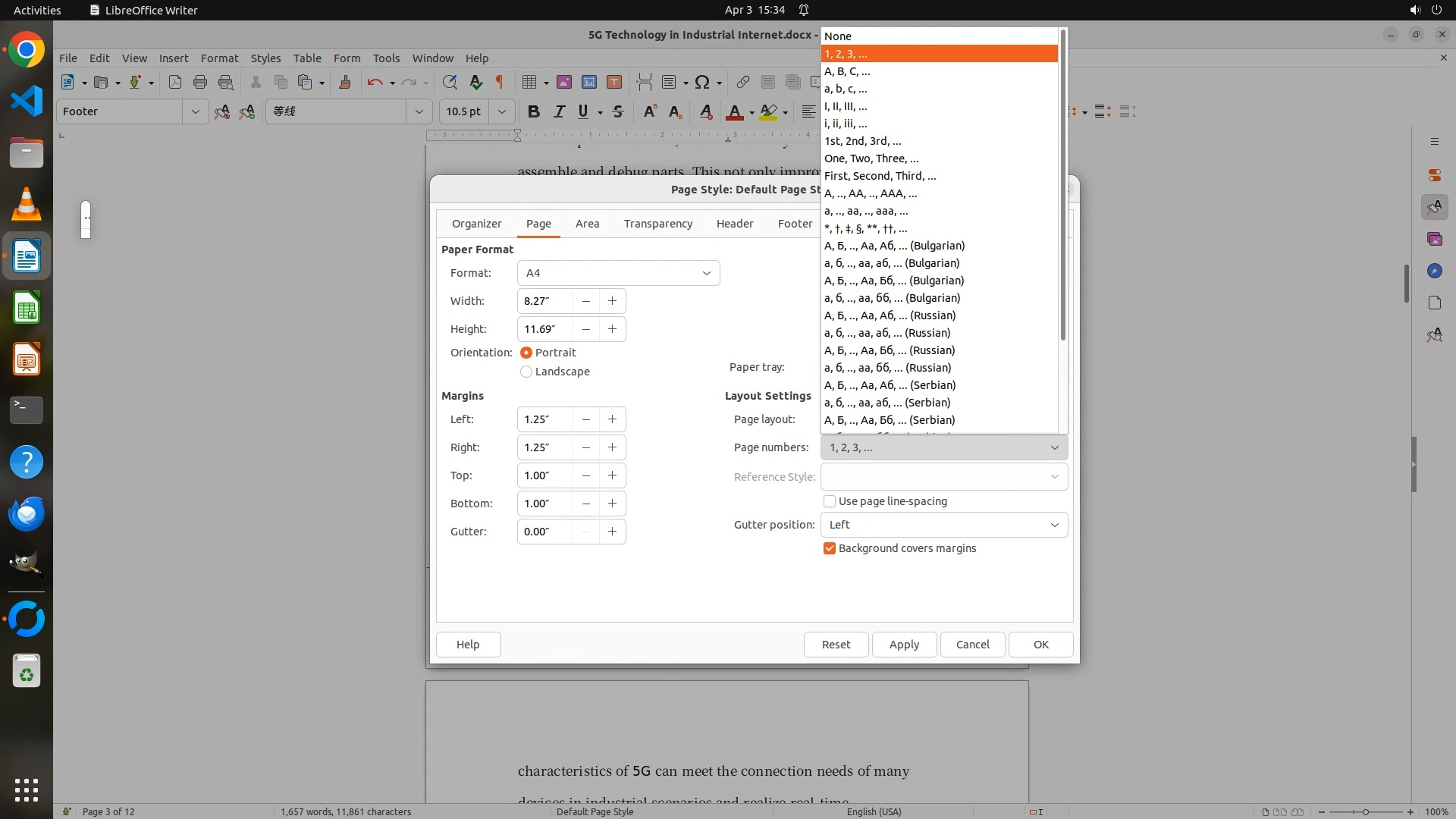Click the Bold formatting icon

tap(534, 111)
